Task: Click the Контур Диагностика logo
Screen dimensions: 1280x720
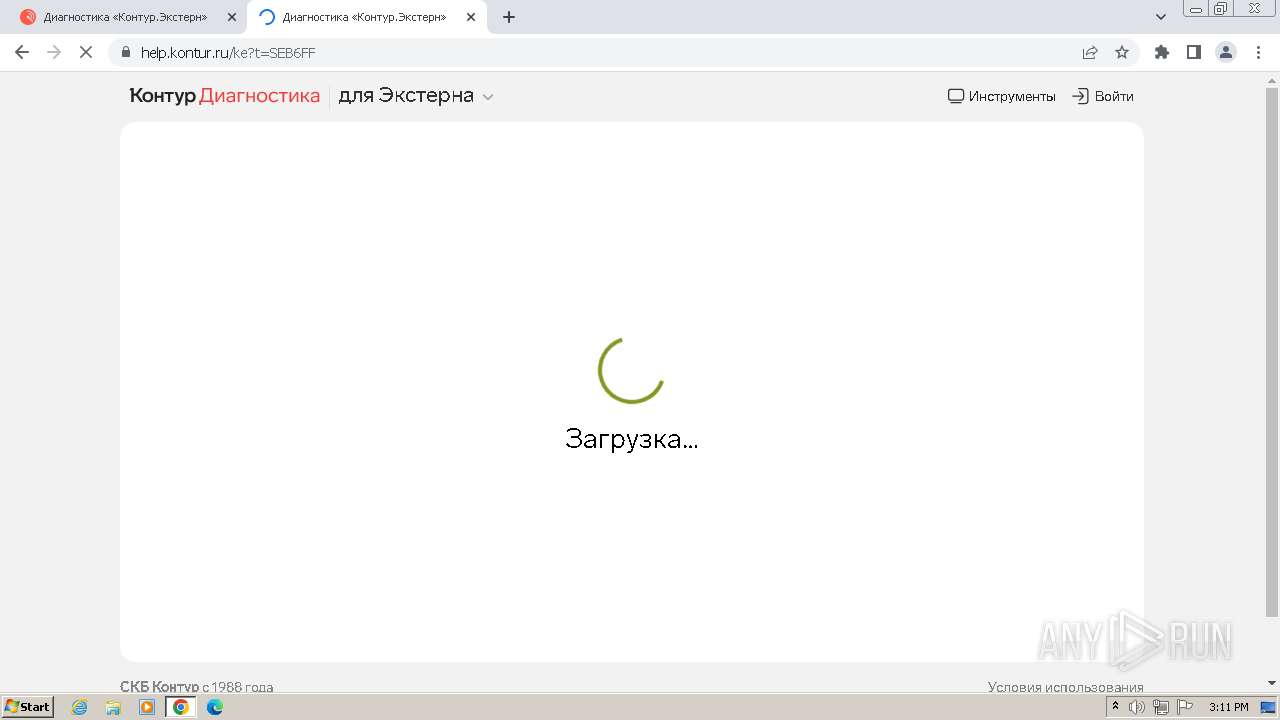Action: [x=225, y=96]
